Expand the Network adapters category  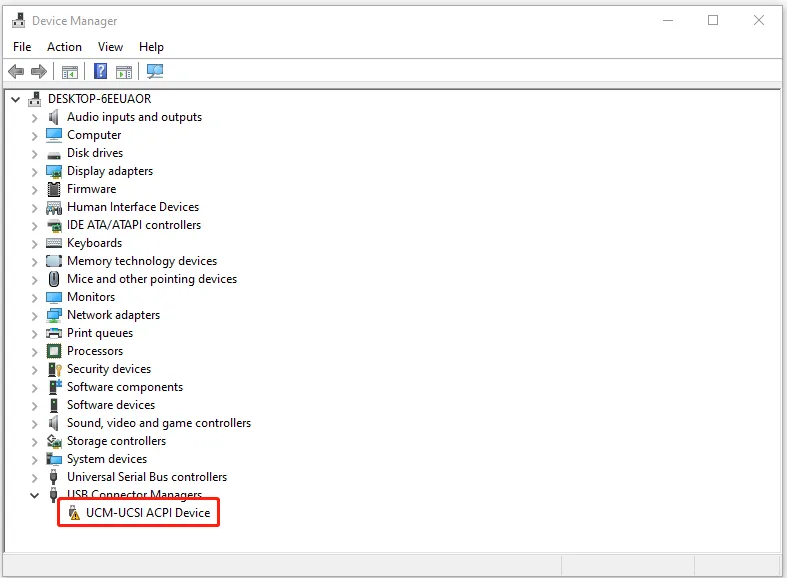[34, 316]
